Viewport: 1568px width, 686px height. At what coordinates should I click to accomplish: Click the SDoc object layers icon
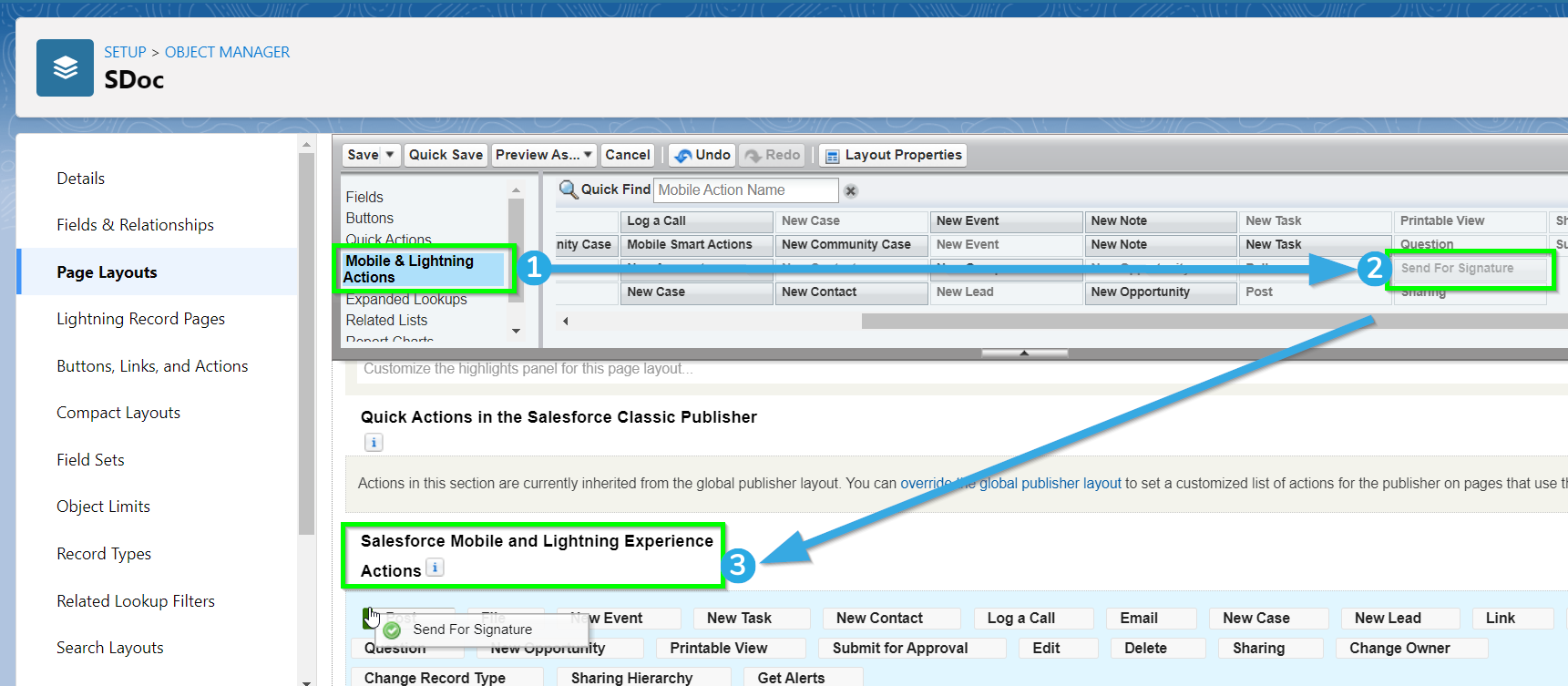[65, 67]
